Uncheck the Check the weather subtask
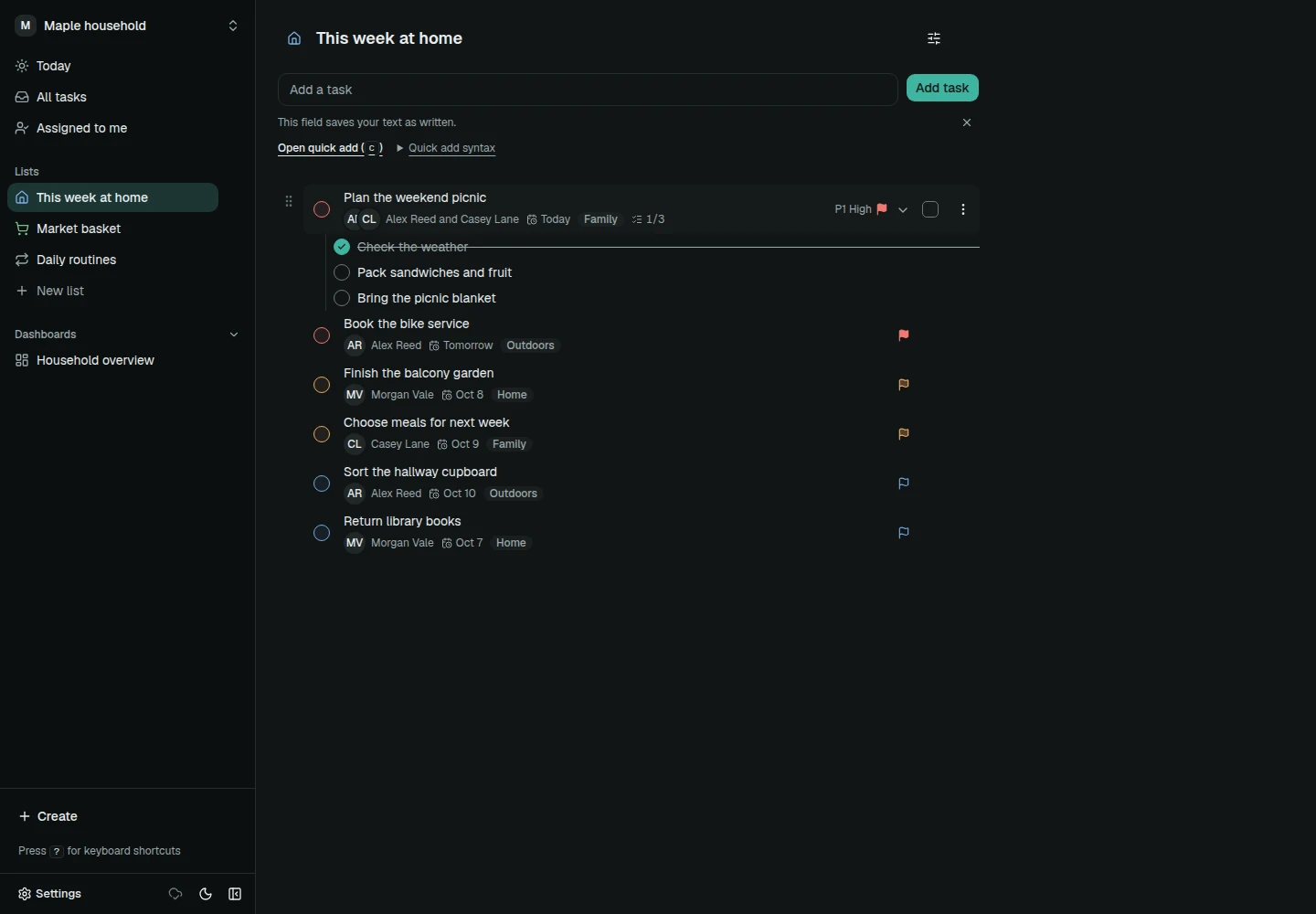 [x=342, y=247]
